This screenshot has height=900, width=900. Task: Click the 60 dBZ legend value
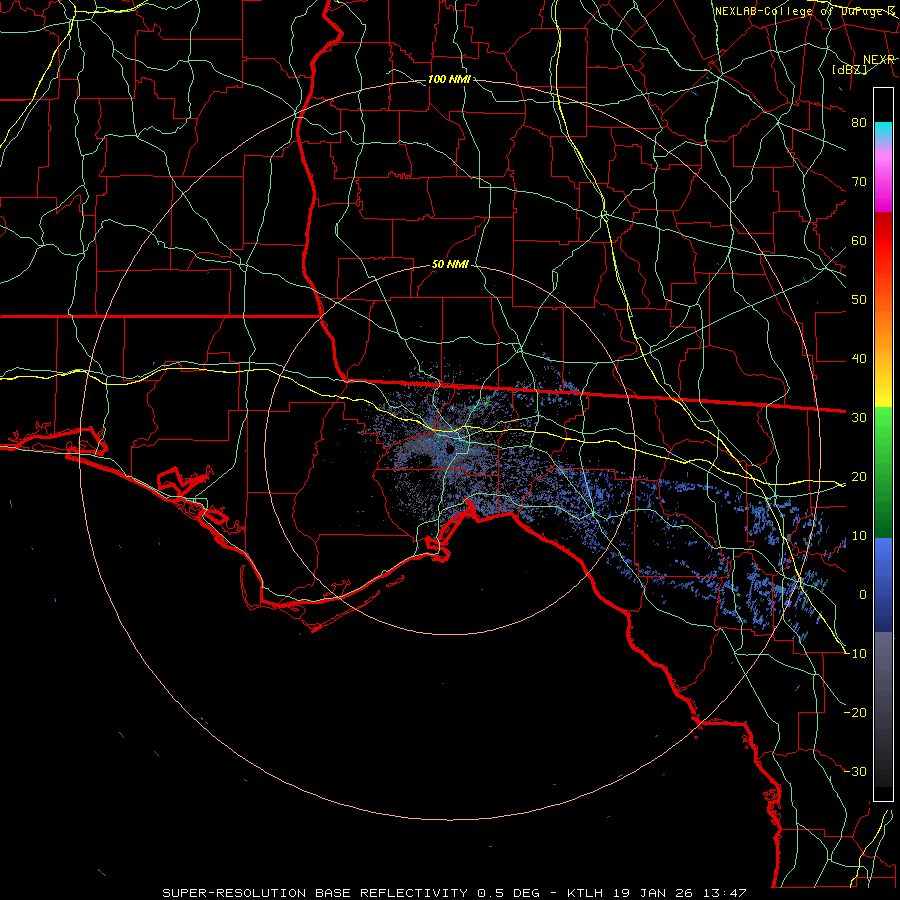click(859, 241)
